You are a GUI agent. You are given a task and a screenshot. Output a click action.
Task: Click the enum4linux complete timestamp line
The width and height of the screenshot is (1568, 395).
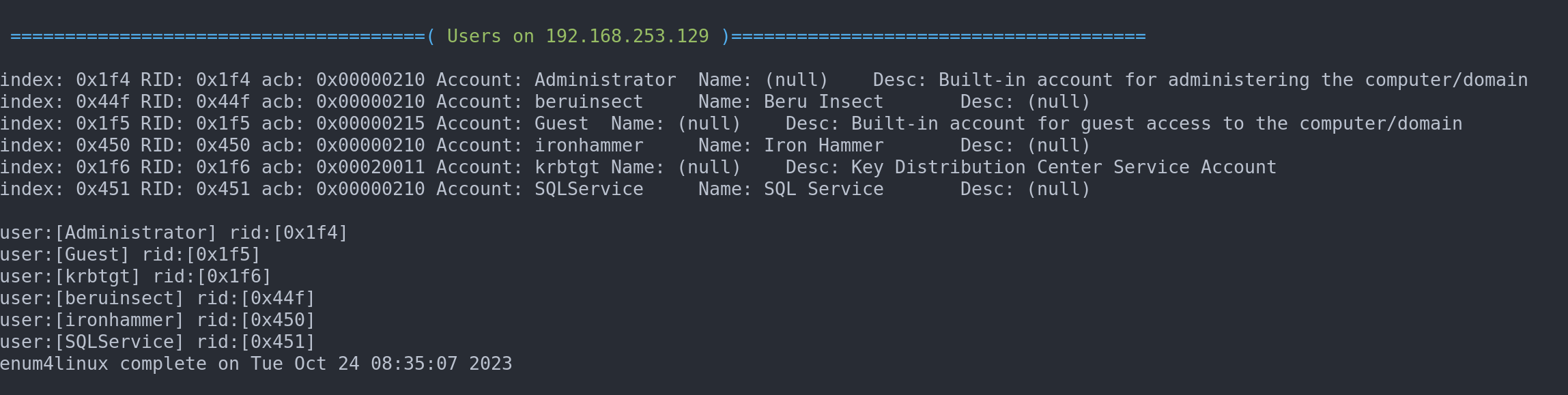coord(255,364)
